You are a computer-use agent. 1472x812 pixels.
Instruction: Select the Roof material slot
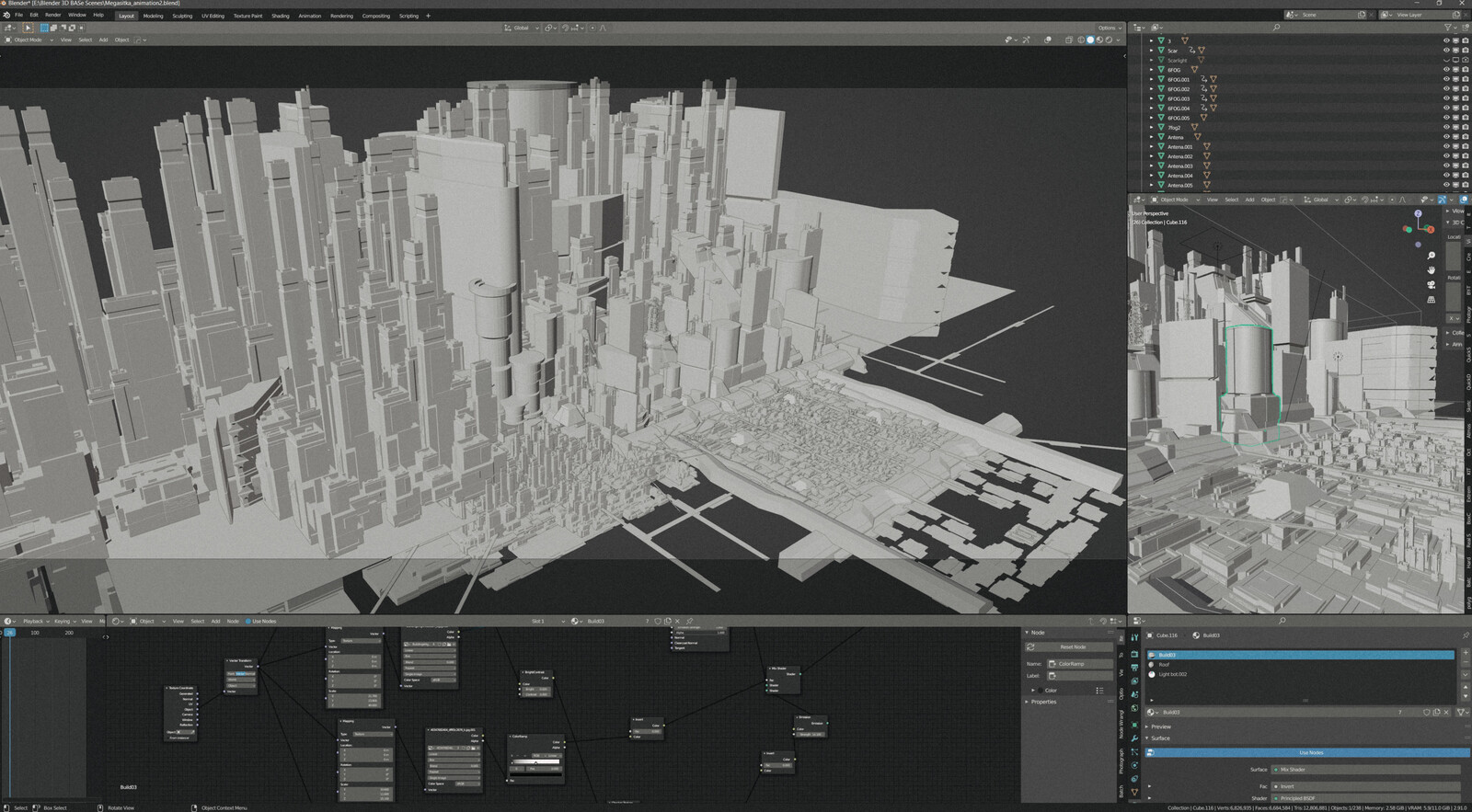[1301, 664]
